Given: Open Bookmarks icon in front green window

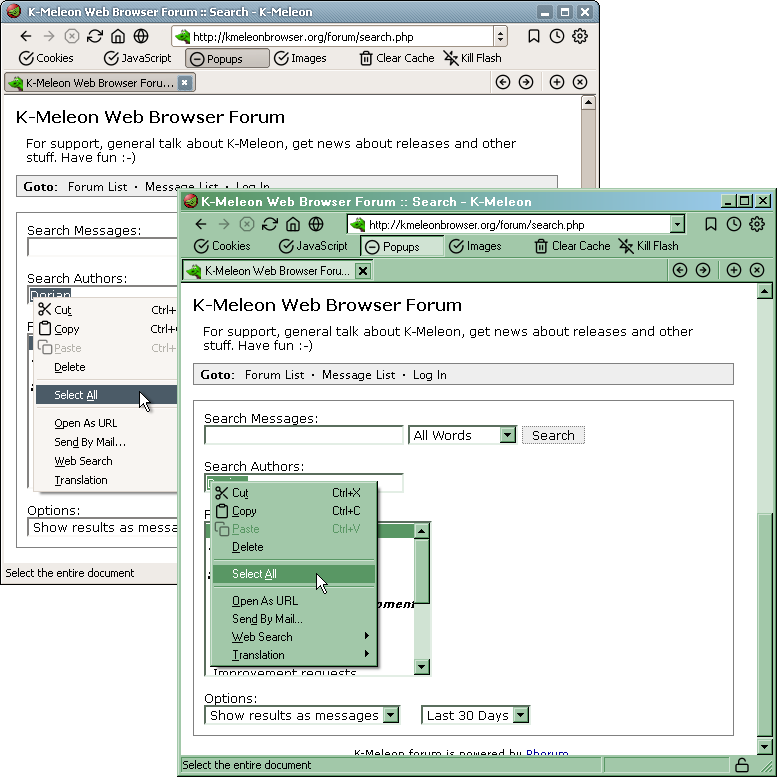Looking at the screenshot, I should point(711,224).
